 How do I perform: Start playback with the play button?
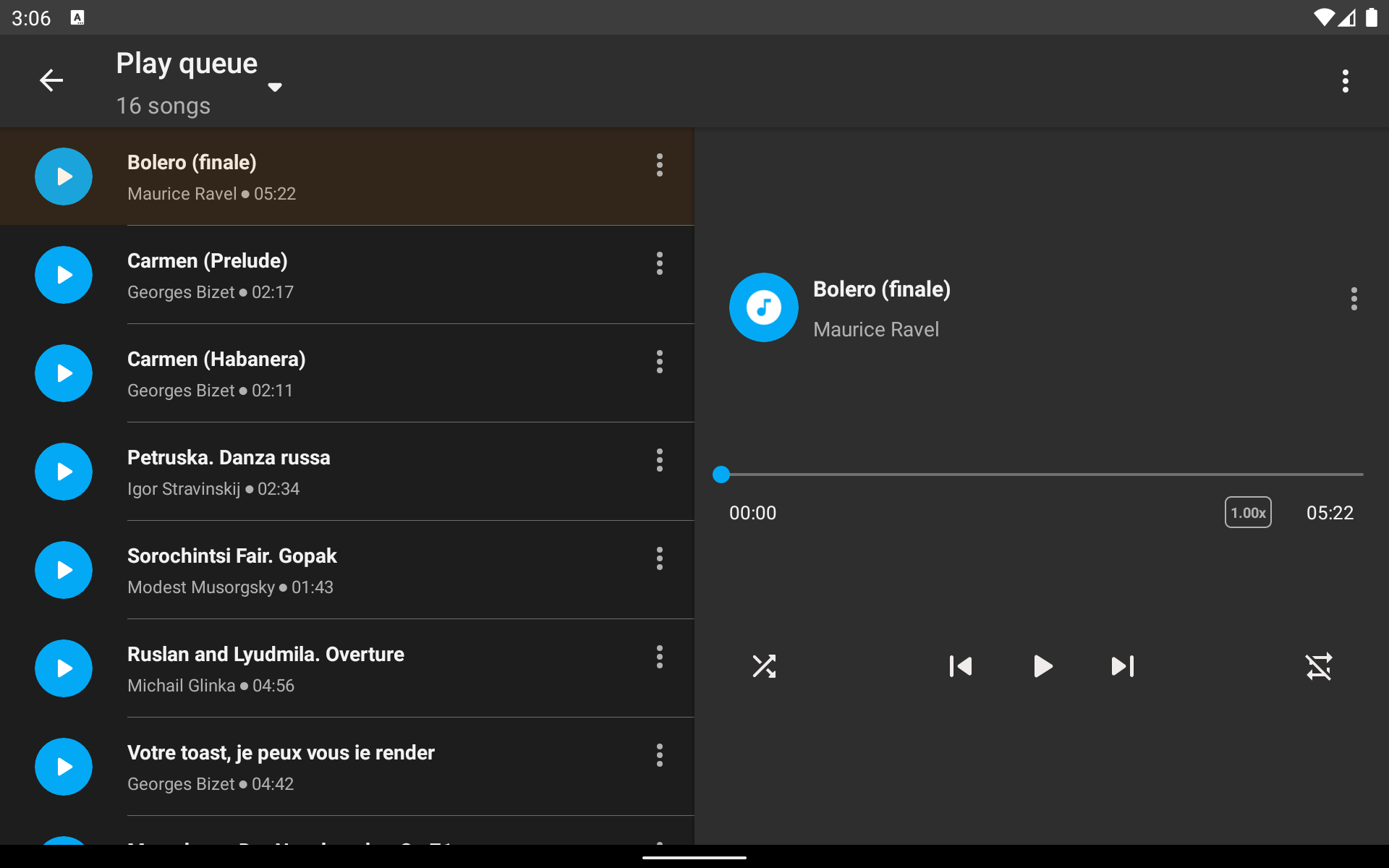pos(1042,666)
